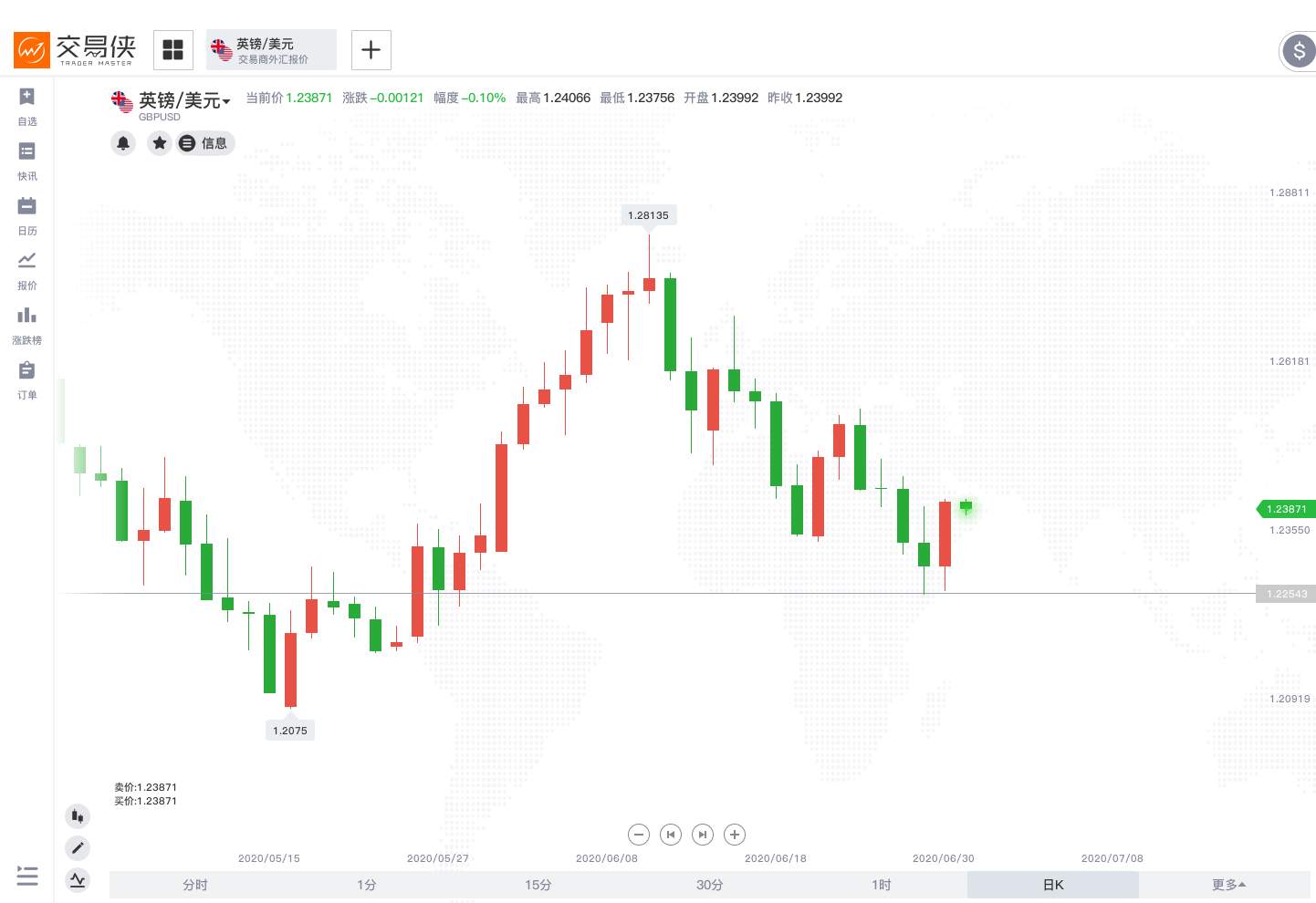Viewport: 1316px width, 903px height.
Task: Switch to the 15分 timeframe tab
Action: pyautogui.click(x=538, y=885)
